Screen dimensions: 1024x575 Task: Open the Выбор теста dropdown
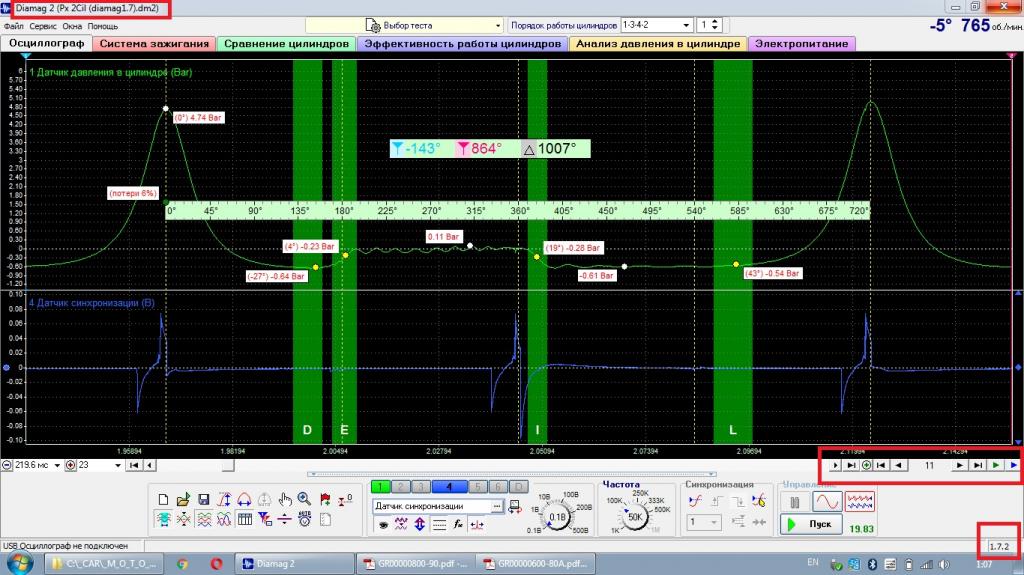[x=404, y=25]
